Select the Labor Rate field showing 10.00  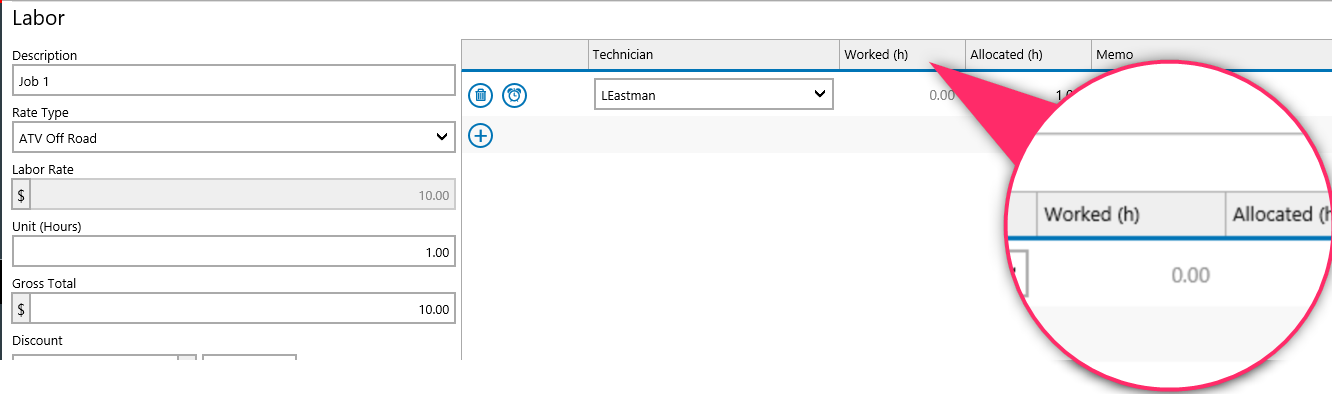click(x=243, y=195)
